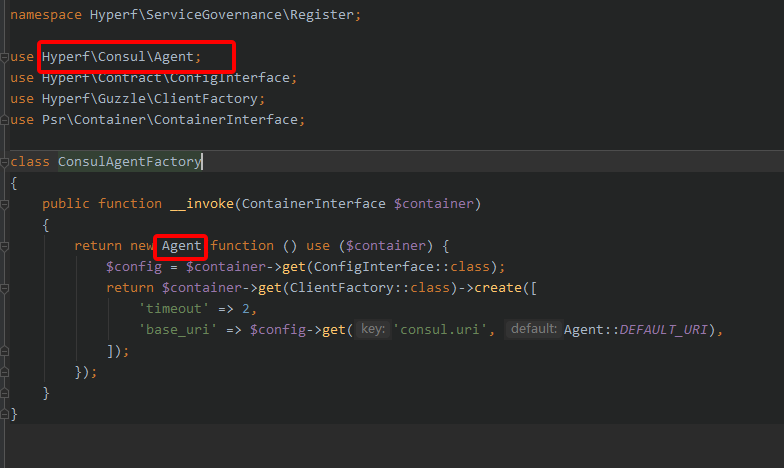
Task: Click the 'consul.uri' string
Action: point(440,330)
